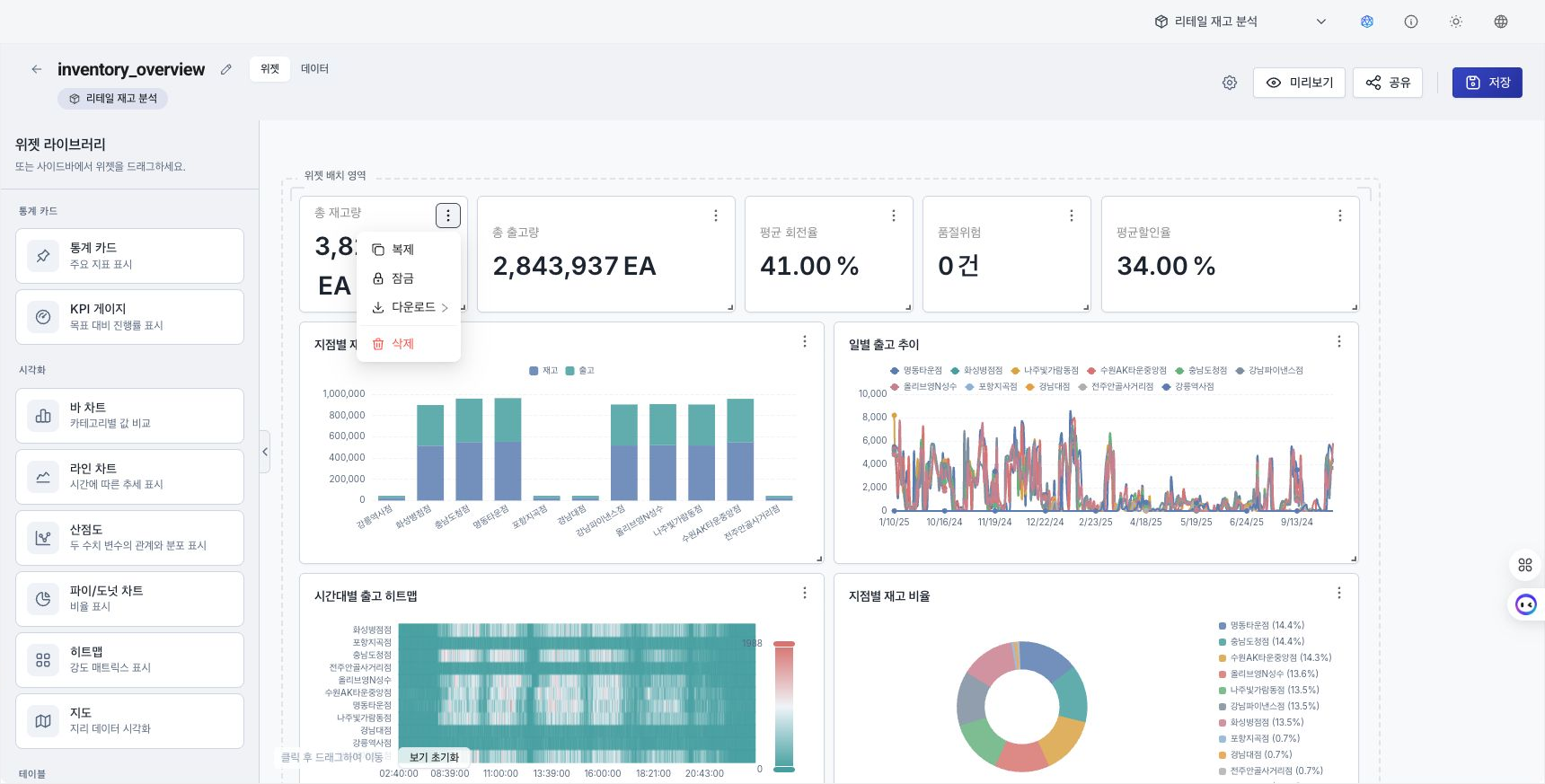
Task: Open more options on 지점별 재고 비율 widget
Action: (x=1339, y=593)
